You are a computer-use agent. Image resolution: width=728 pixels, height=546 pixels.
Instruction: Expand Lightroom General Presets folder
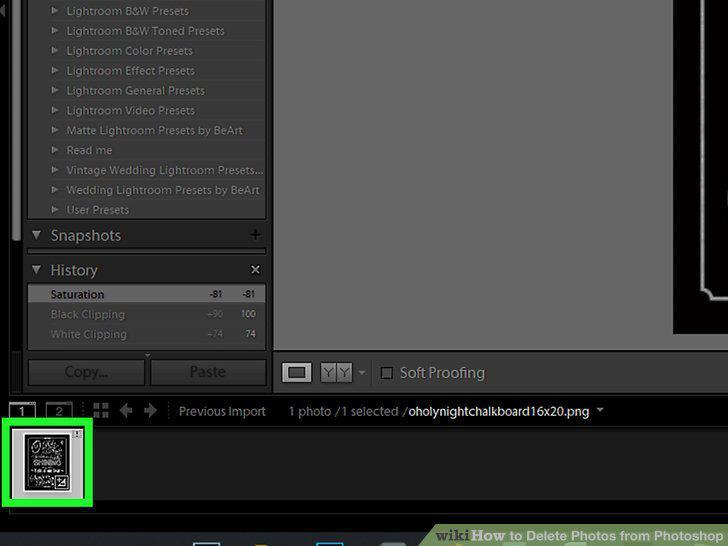pyautogui.click(x=55, y=90)
